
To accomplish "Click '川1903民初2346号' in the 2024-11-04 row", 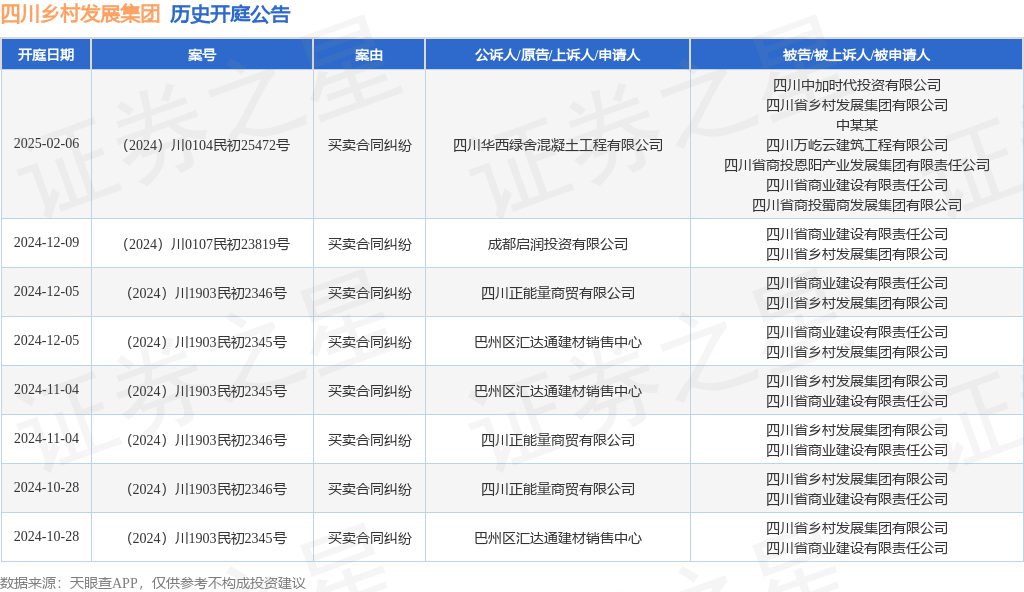I will [x=231, y=440].
